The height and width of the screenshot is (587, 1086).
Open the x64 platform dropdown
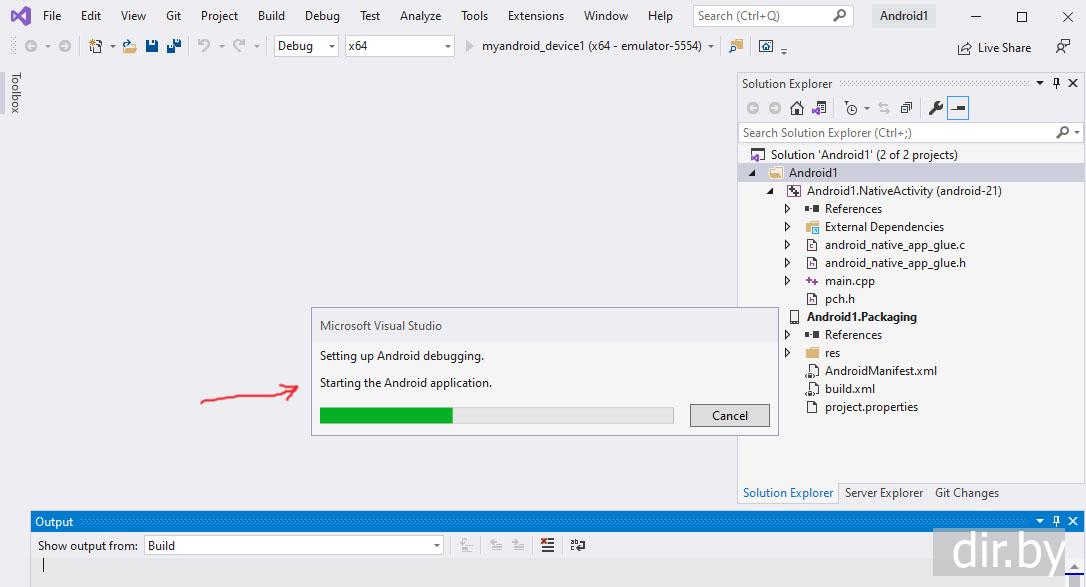coord(399,46)
